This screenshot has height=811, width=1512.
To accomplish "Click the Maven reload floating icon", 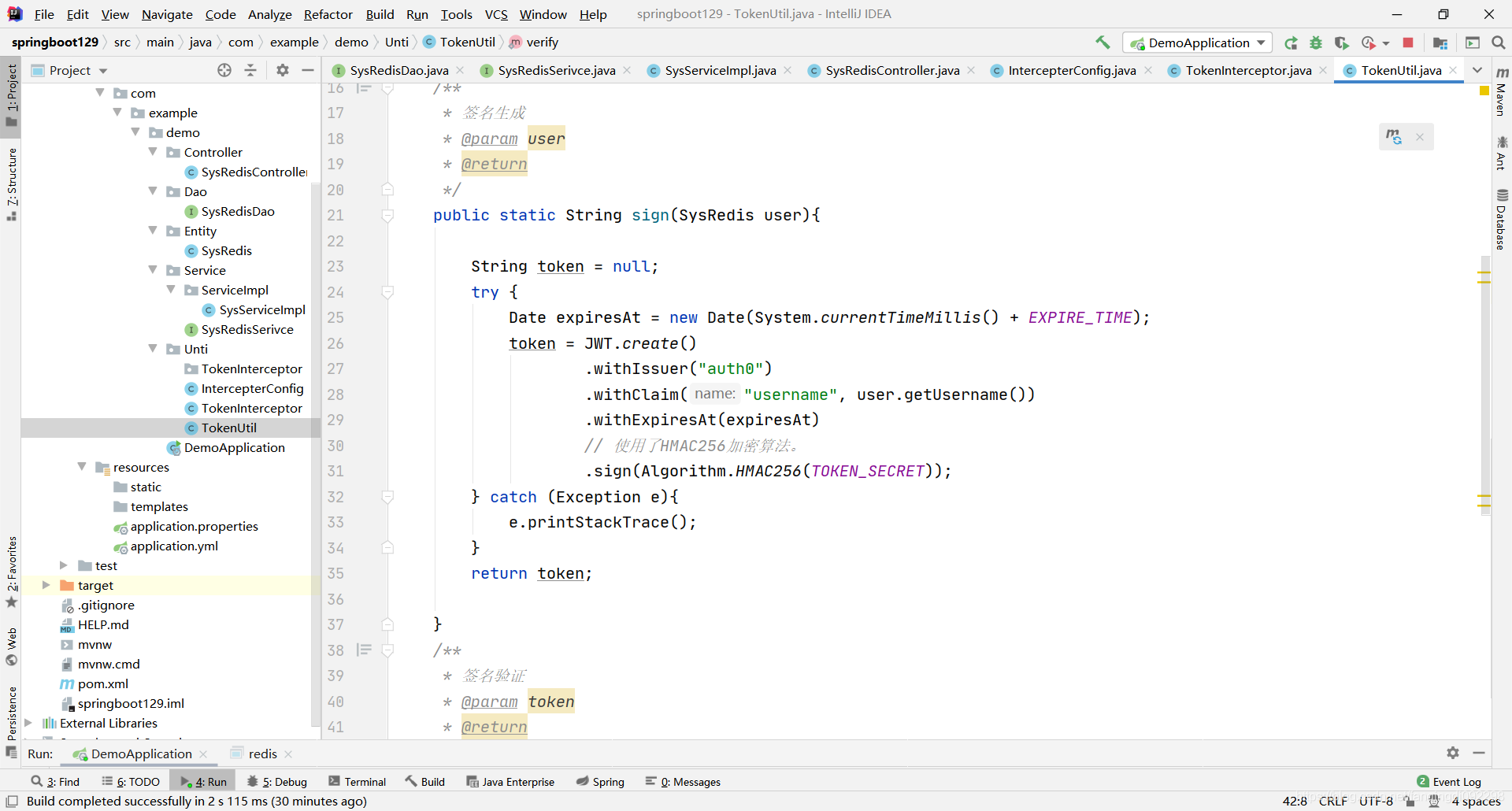I will [x=1394, y=137].
